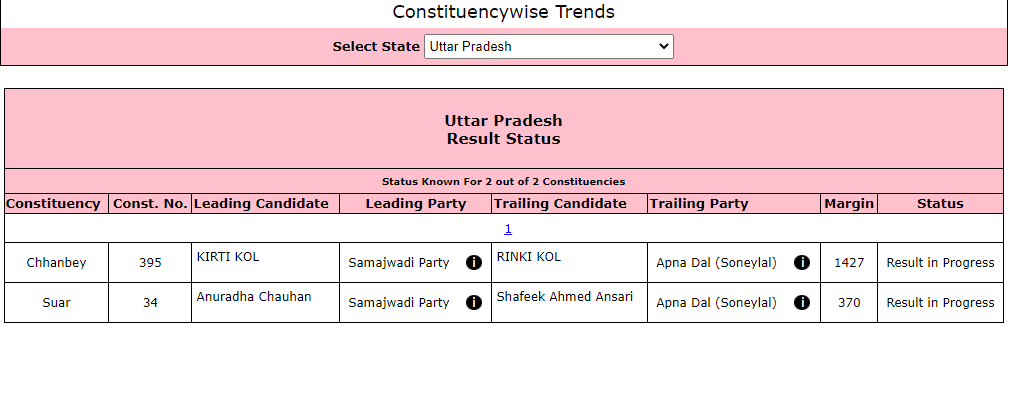
Task: Open the Select State dropdown
Action: point(549,46)
